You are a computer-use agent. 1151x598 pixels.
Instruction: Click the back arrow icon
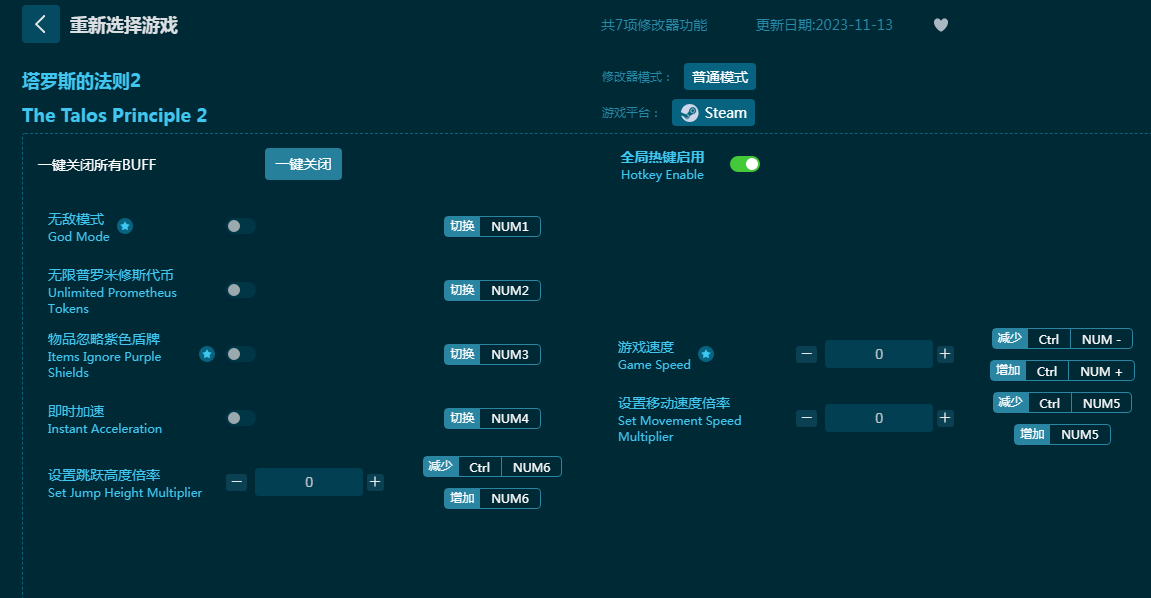click(40, 24)
